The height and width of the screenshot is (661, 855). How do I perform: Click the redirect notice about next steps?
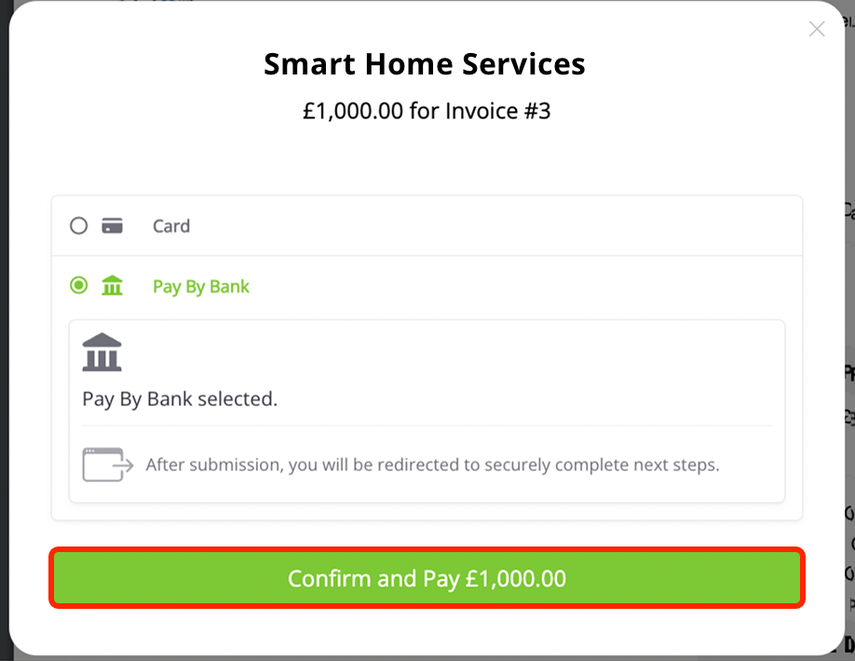(x=432, y=465)
